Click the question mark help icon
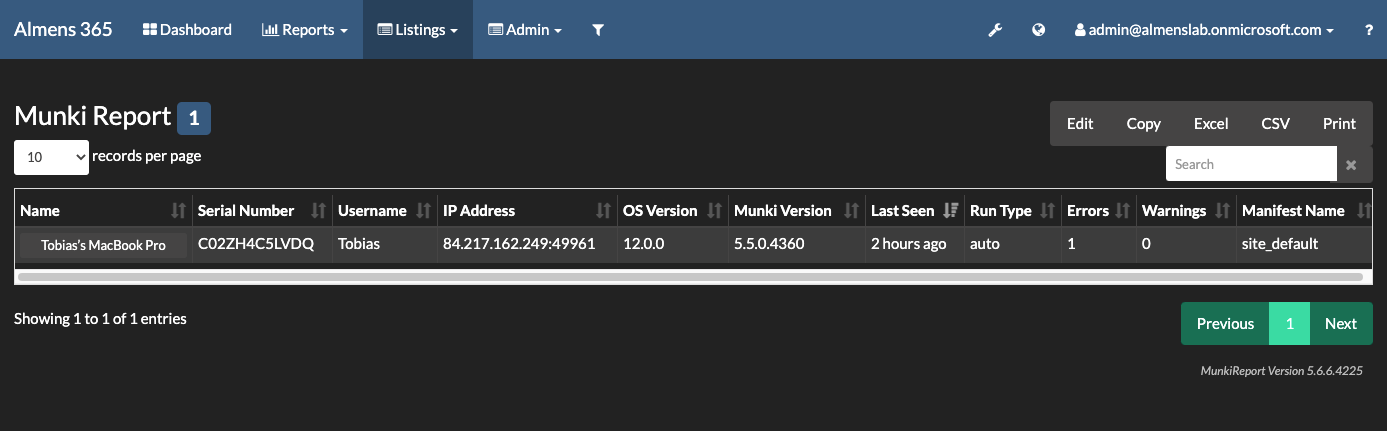This screenshot has height=431, width=1387. pyautogui.click(x=1368, y=30)
